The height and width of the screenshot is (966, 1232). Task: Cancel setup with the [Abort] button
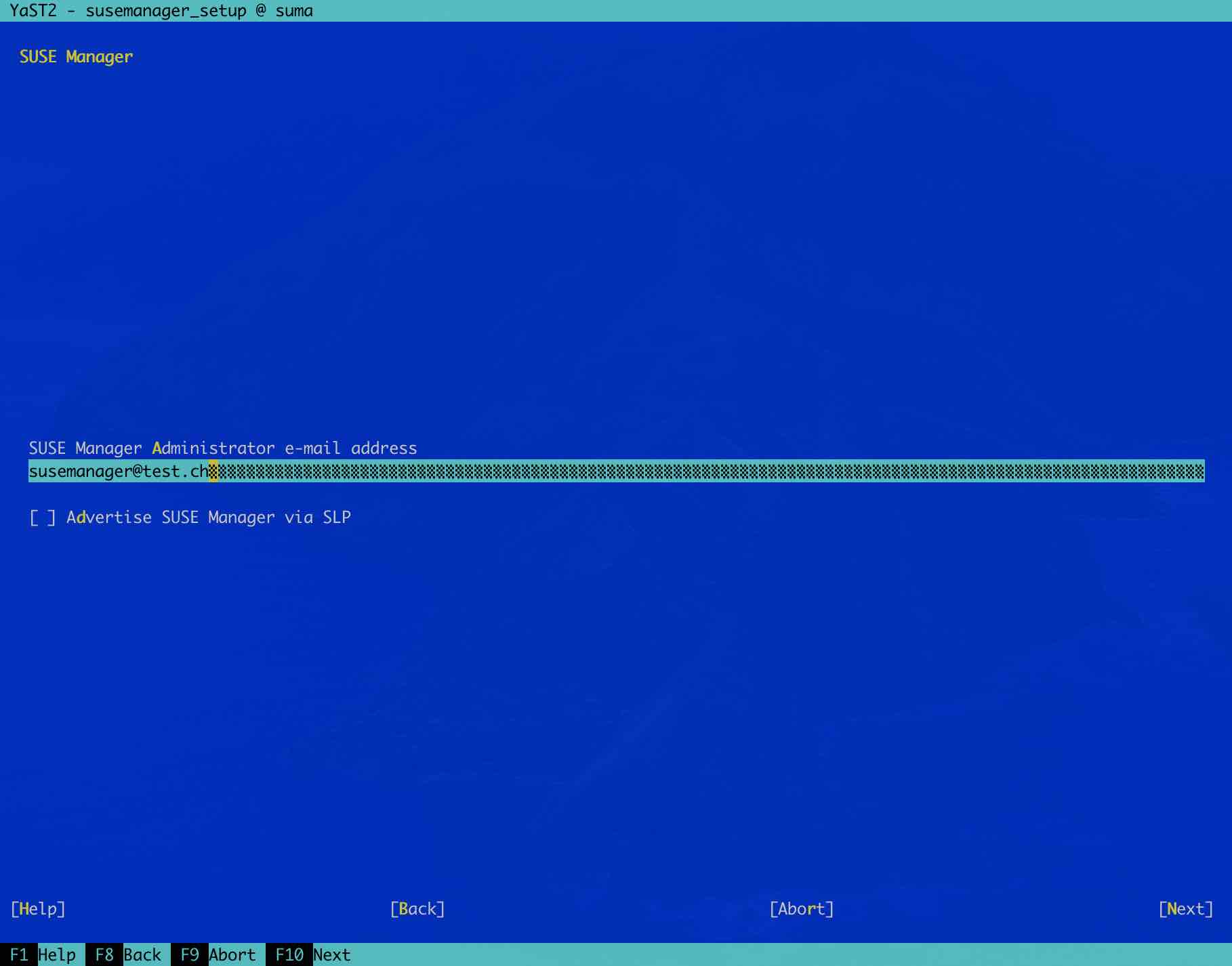coord(802,909)
